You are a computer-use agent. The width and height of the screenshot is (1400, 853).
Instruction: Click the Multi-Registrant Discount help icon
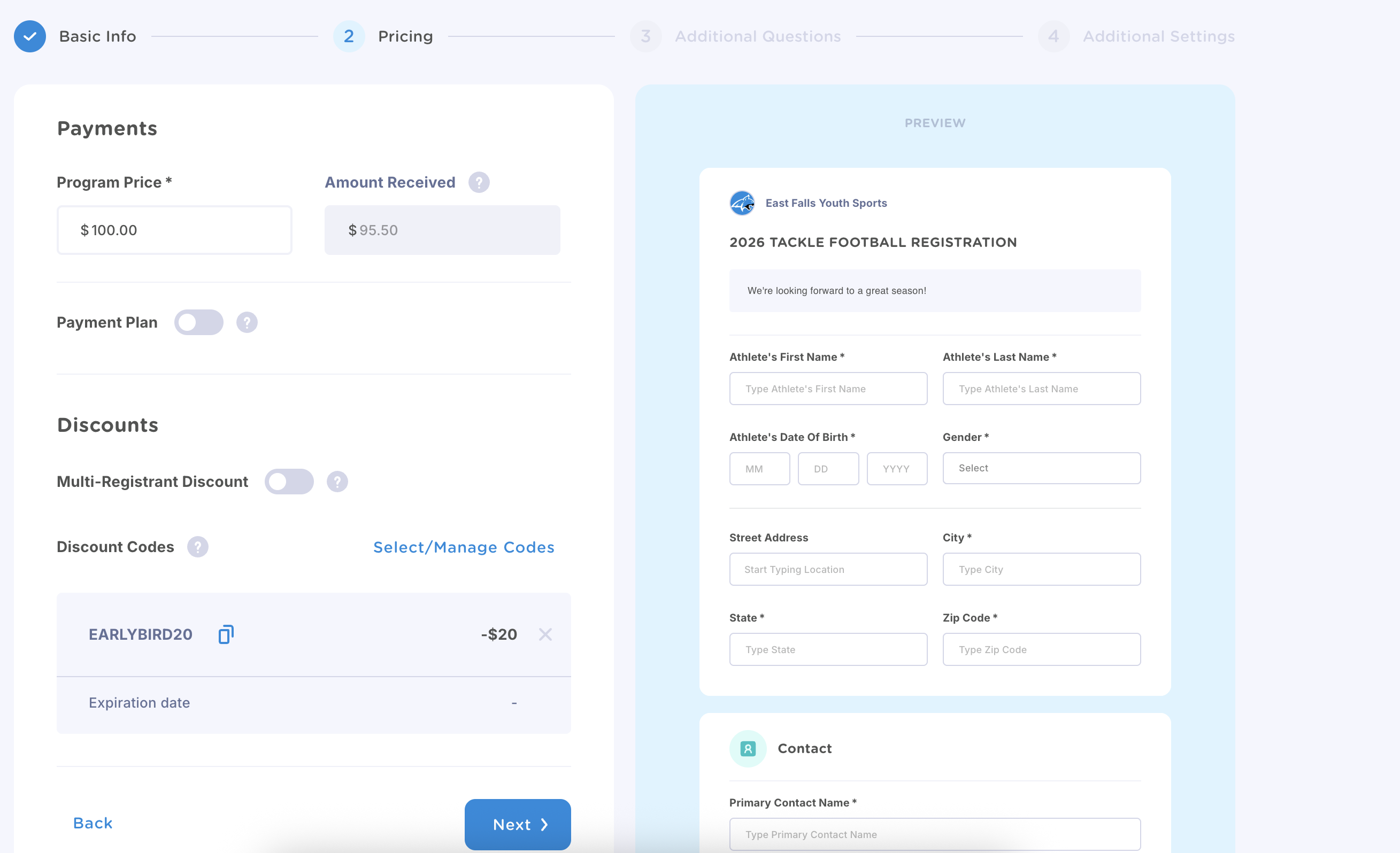(337, 482)
